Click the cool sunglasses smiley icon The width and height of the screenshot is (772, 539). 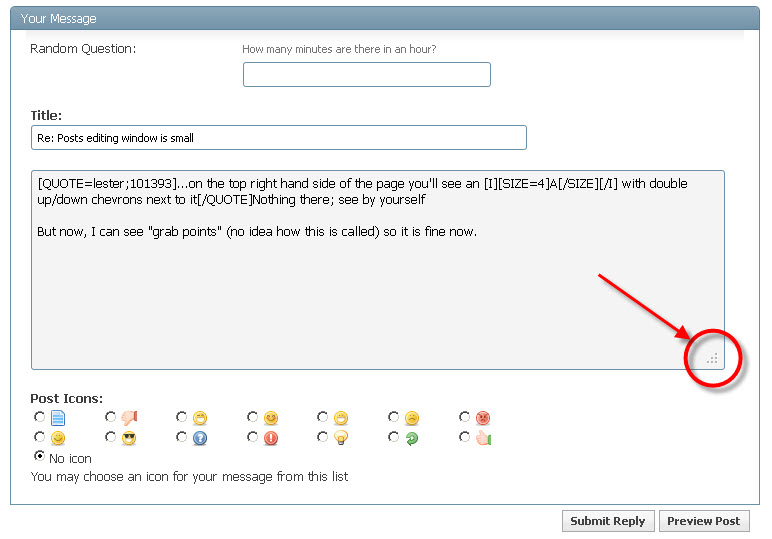128,438
